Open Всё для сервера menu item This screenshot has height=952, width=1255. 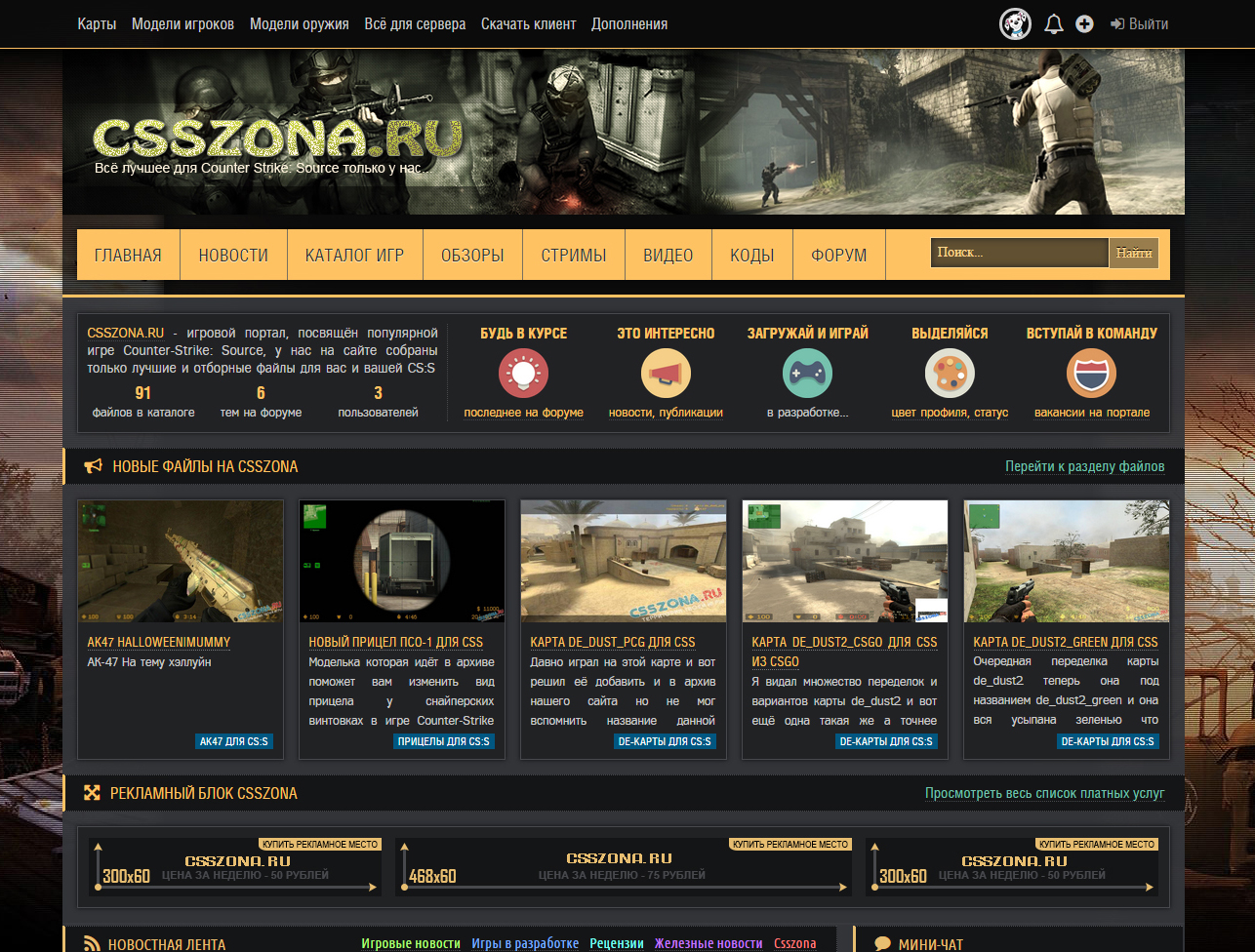415,23
